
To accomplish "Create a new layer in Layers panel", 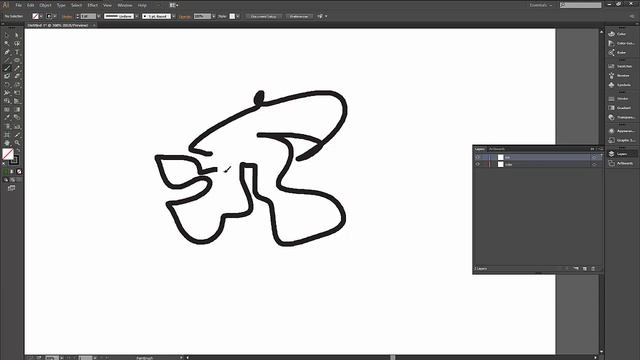I will (584, 269).
